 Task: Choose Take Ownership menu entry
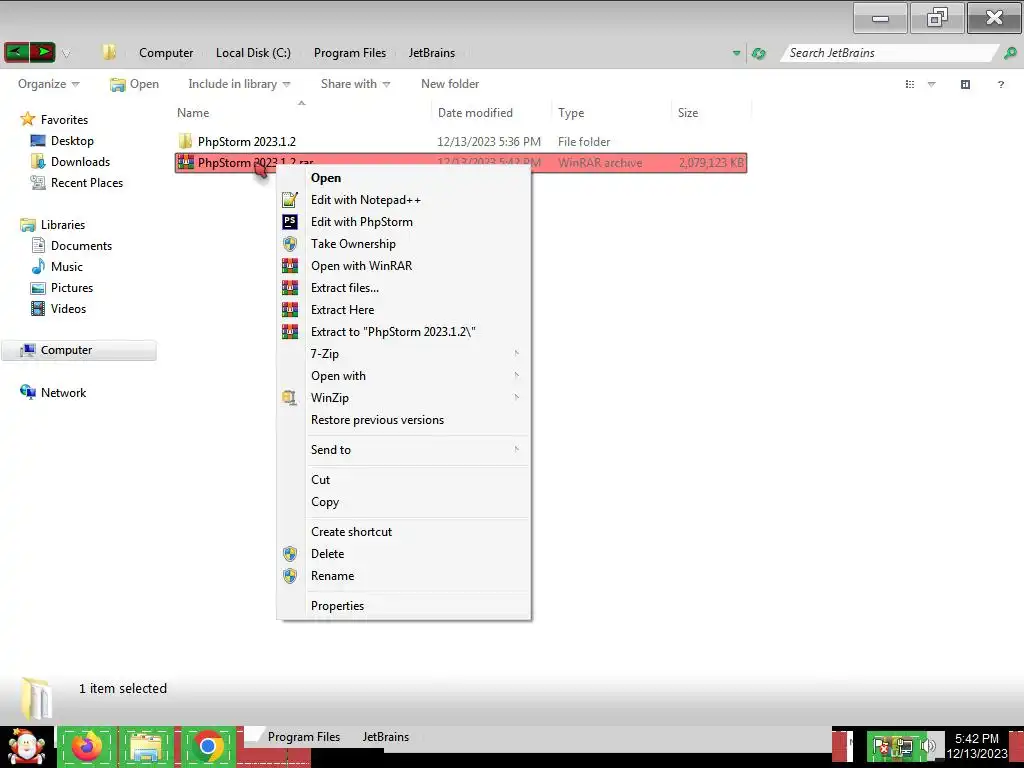pos(404,244)
